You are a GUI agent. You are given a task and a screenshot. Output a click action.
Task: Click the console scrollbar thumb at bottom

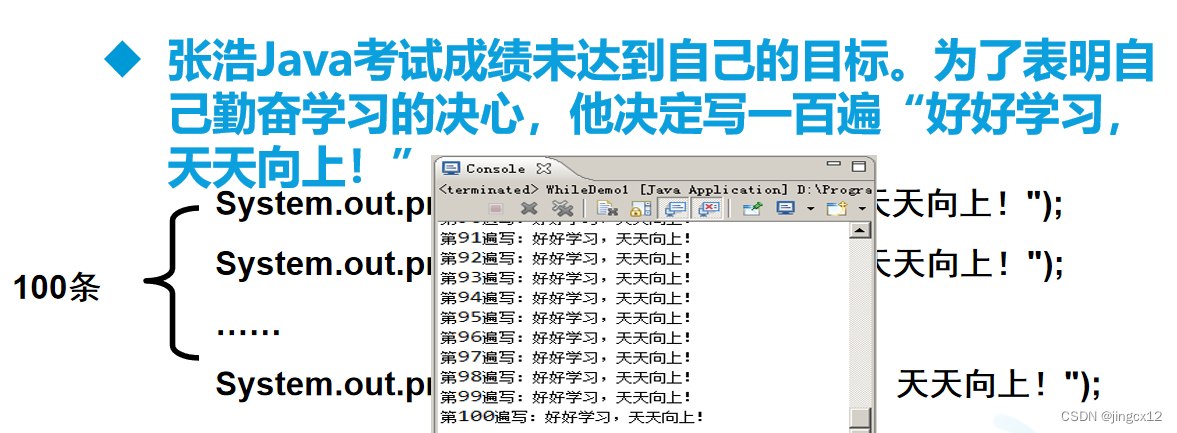pos(859,419)
